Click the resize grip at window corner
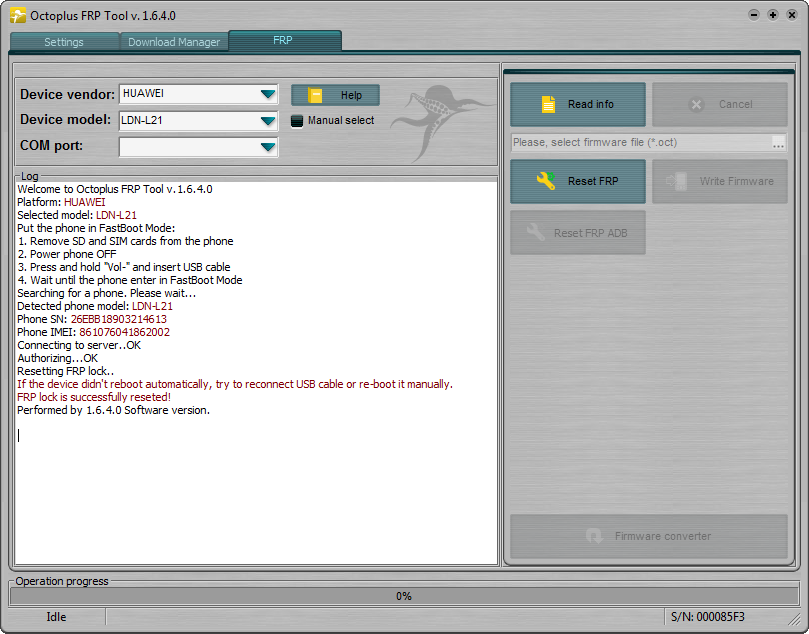The height and width of the screenshot is (634, 809). pyautogui.click(x=794, y=619)
